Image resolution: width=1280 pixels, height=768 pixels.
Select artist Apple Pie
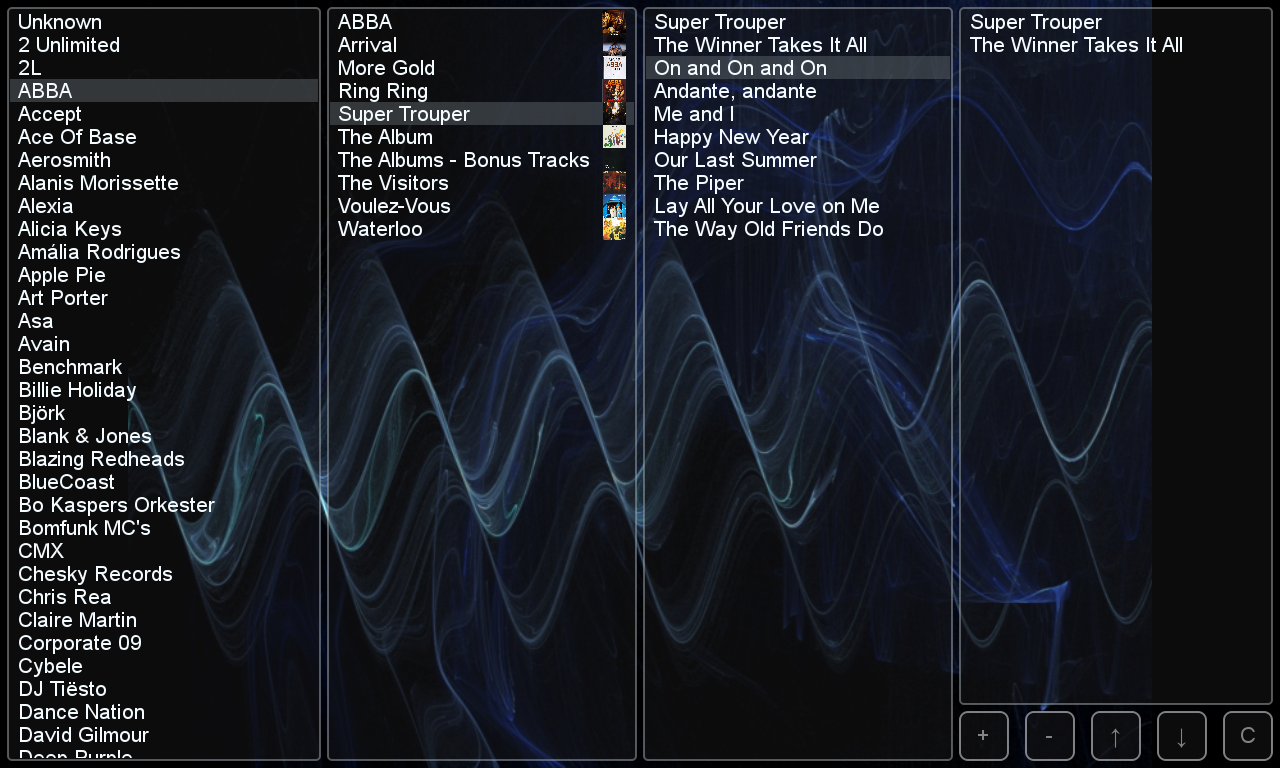tap(164, 275)
